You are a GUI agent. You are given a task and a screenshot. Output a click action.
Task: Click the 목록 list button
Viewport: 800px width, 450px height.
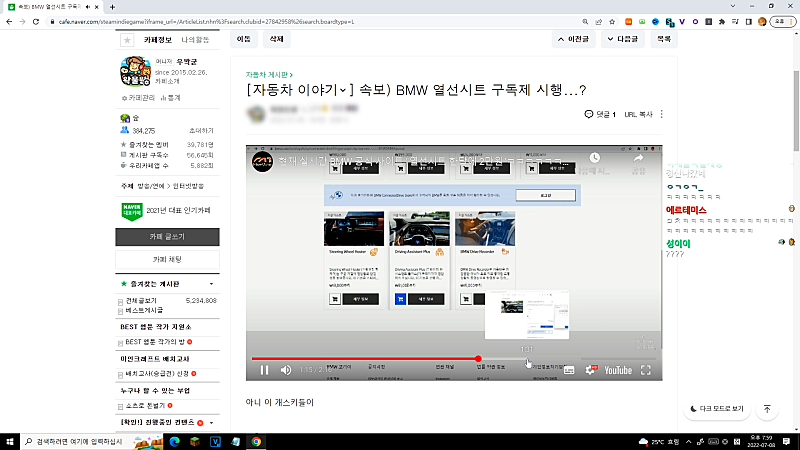click(663, 39)
